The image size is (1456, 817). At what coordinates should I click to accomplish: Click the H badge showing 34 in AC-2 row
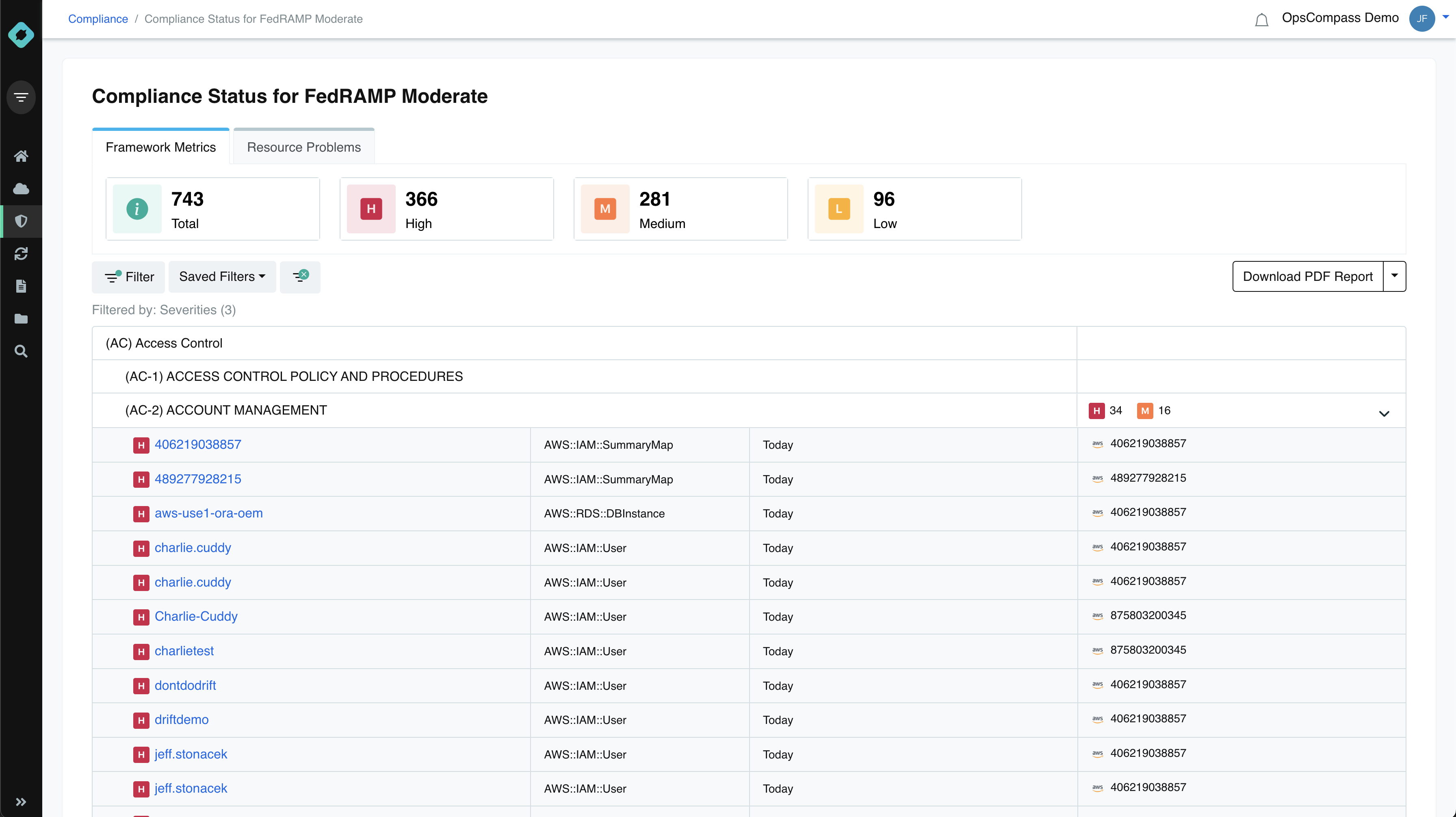1096,411
